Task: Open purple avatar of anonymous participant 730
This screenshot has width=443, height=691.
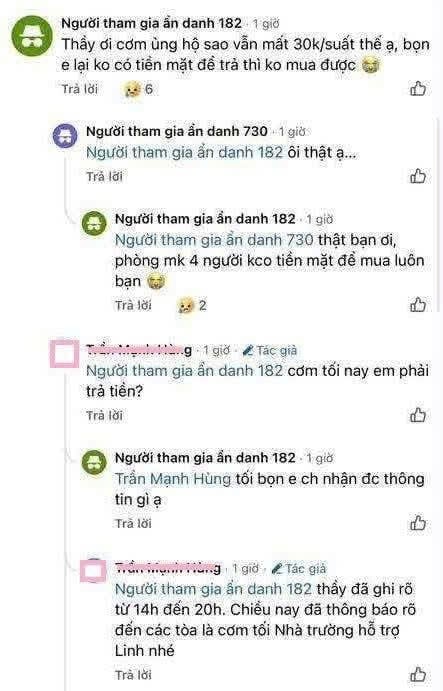Action: [65, 135]
